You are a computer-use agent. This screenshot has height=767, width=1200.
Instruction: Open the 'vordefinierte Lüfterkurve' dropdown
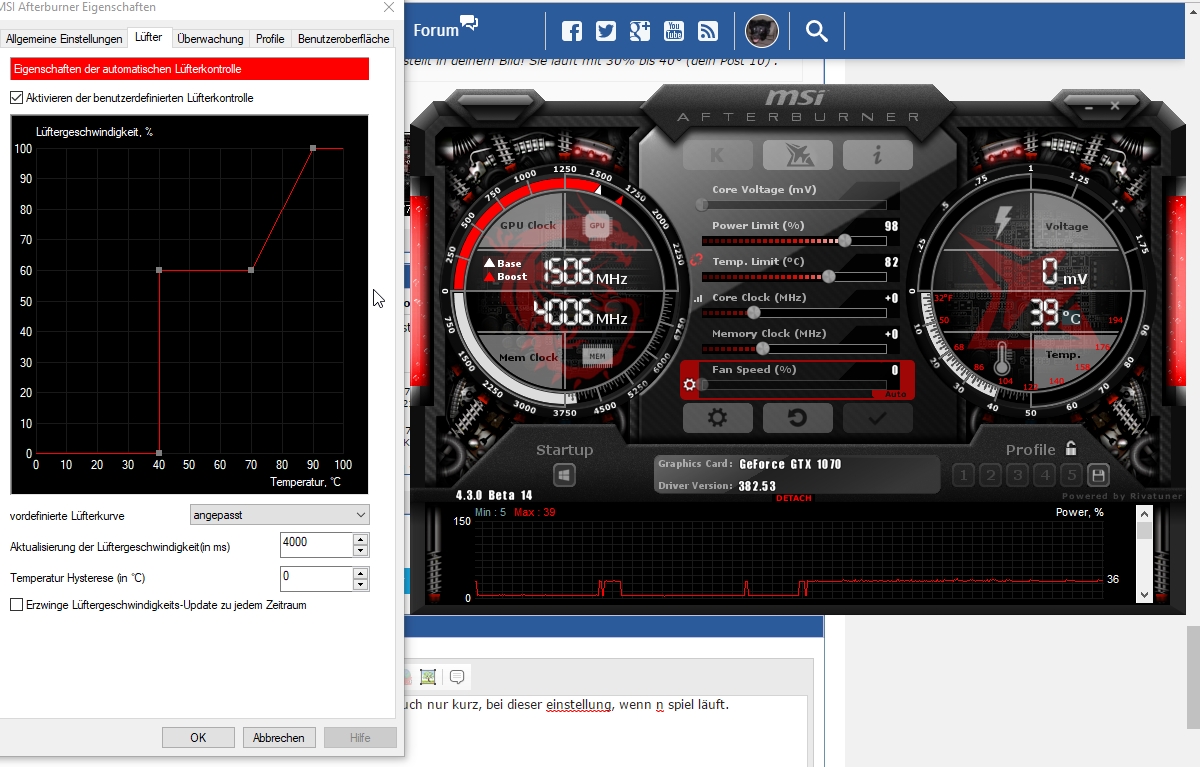(x=279, y=515)
